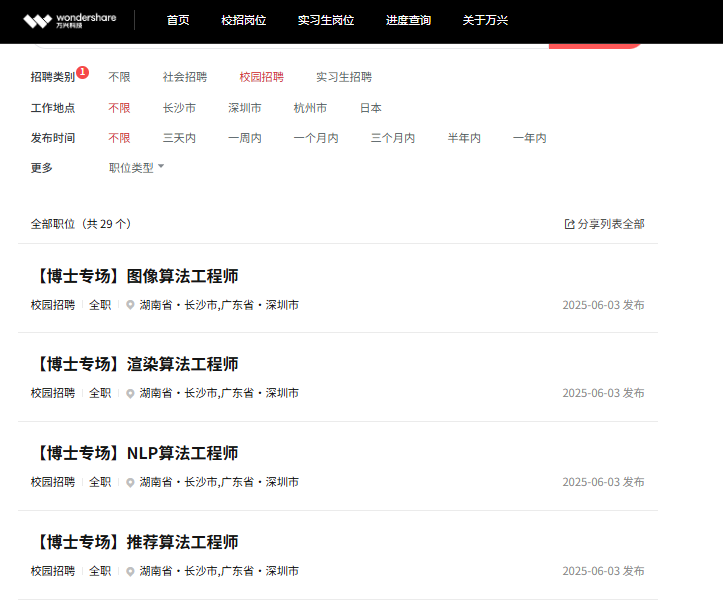Screen dimensions: 723x601
Task: Open 【博士专场】图像算法工程师 job posting
Action: click(136, 276)
